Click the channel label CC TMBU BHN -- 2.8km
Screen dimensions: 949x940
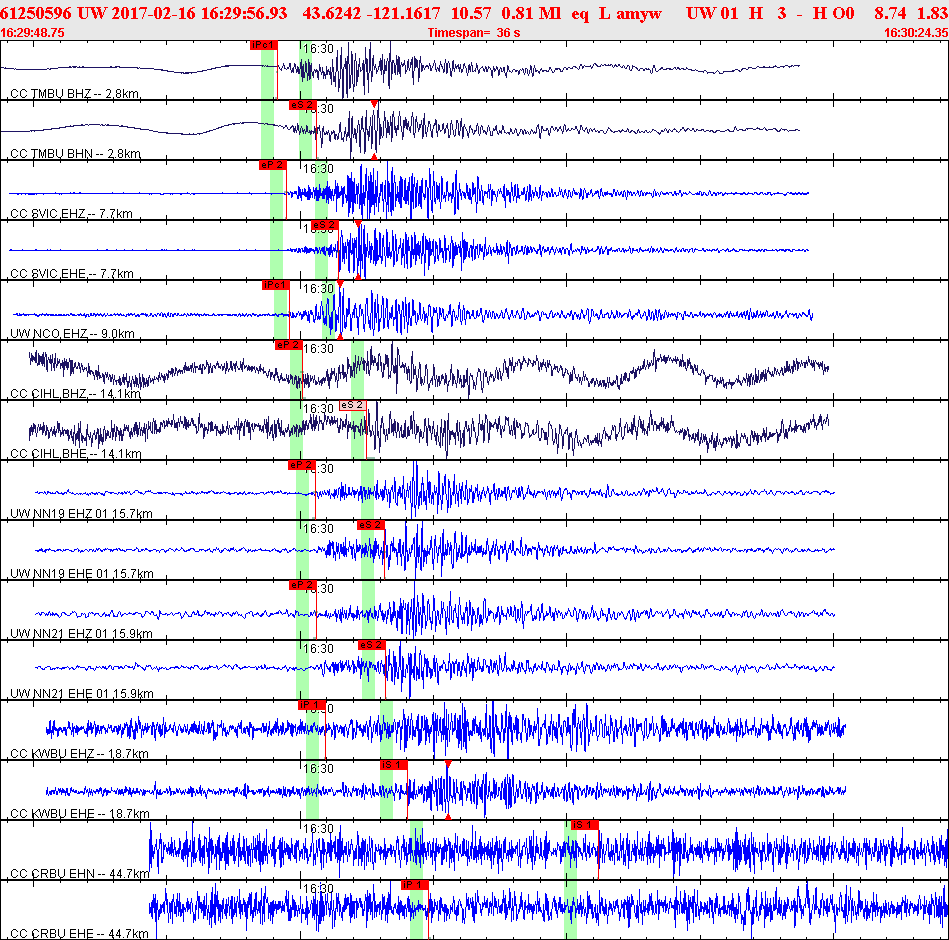(x=76, y=154)
